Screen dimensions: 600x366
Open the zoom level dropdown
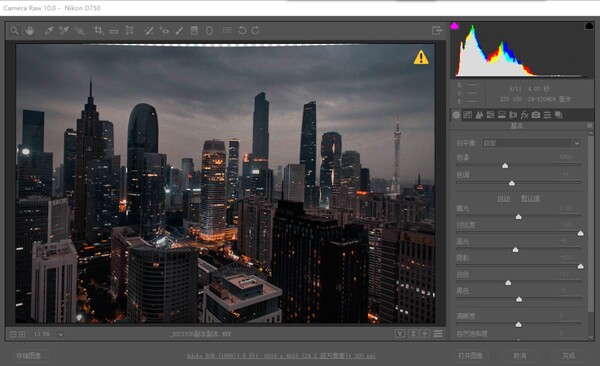pyautogui.click(x=60, y=334)
